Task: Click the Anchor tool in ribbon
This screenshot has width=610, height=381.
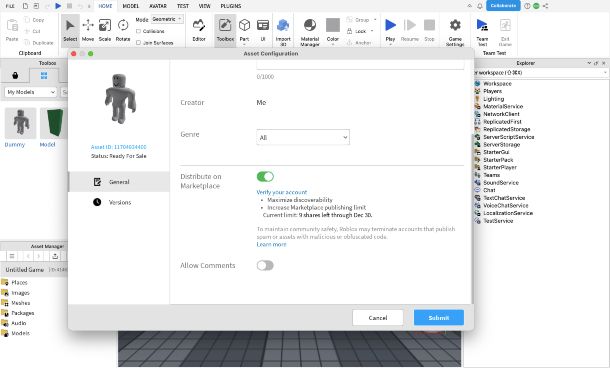Action: (x=359, y=42)
